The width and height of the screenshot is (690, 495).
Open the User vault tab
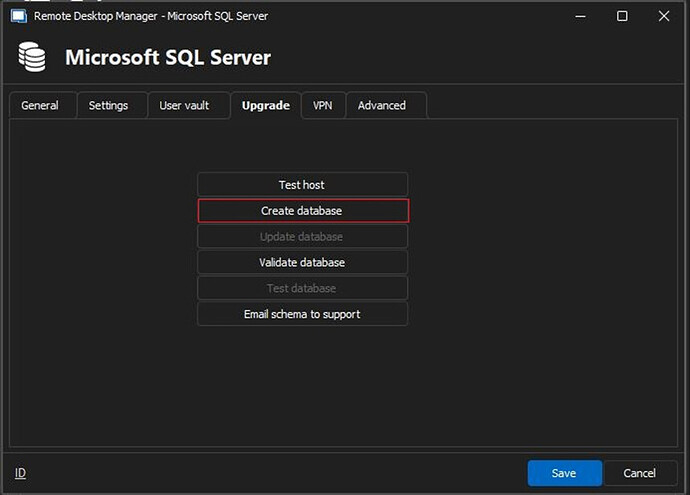click(x=188, y=106)
